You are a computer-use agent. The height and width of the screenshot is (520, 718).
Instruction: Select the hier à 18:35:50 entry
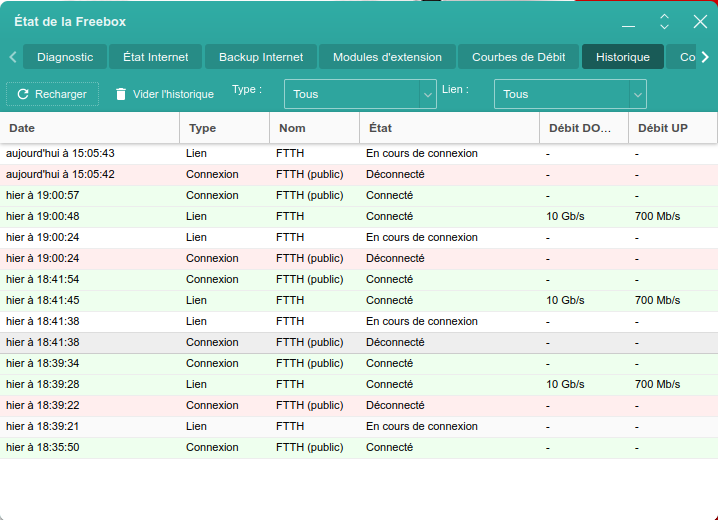tap(359, 448)
